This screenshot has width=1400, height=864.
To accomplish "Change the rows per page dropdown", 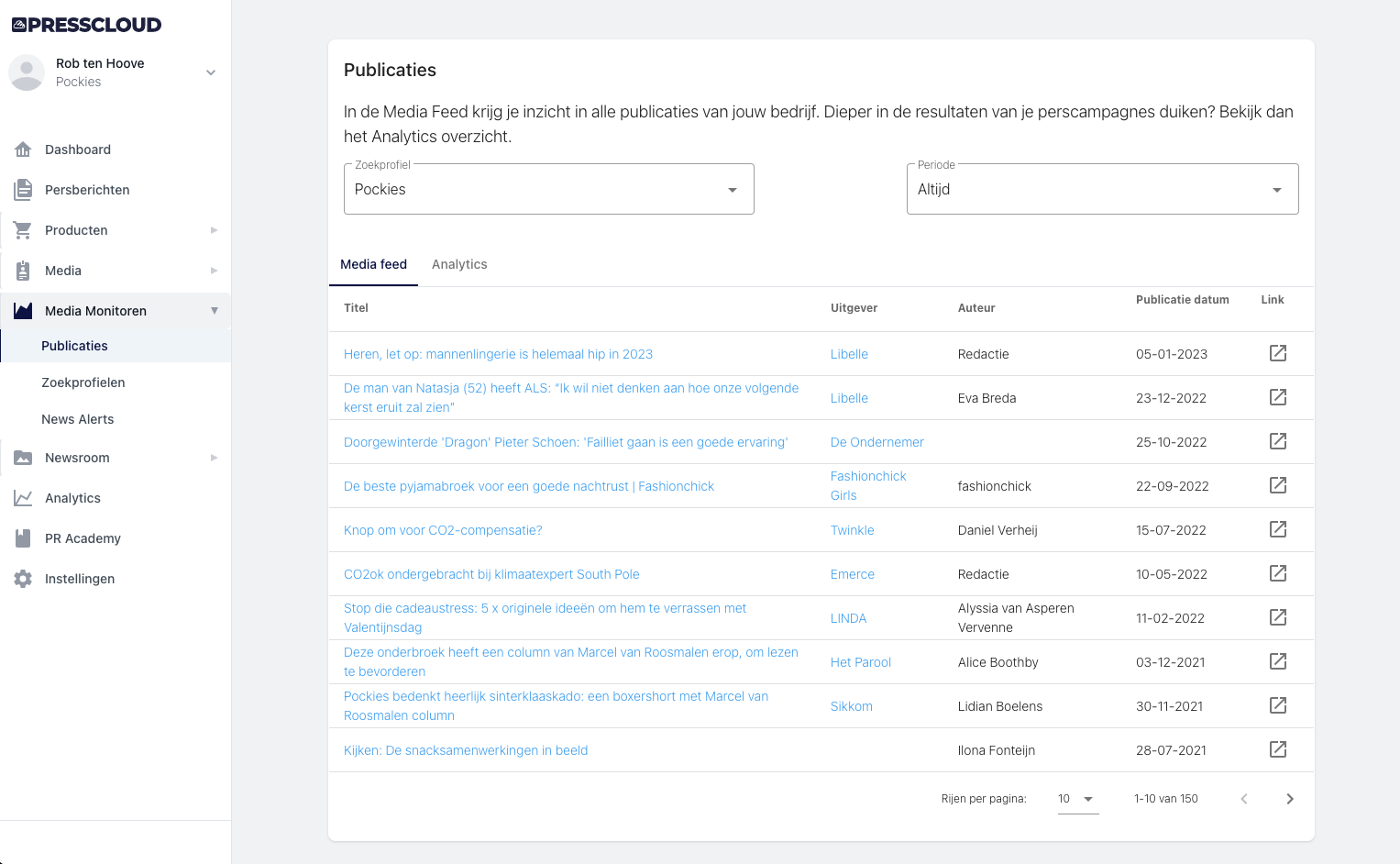I will [x=1078, y=798].
